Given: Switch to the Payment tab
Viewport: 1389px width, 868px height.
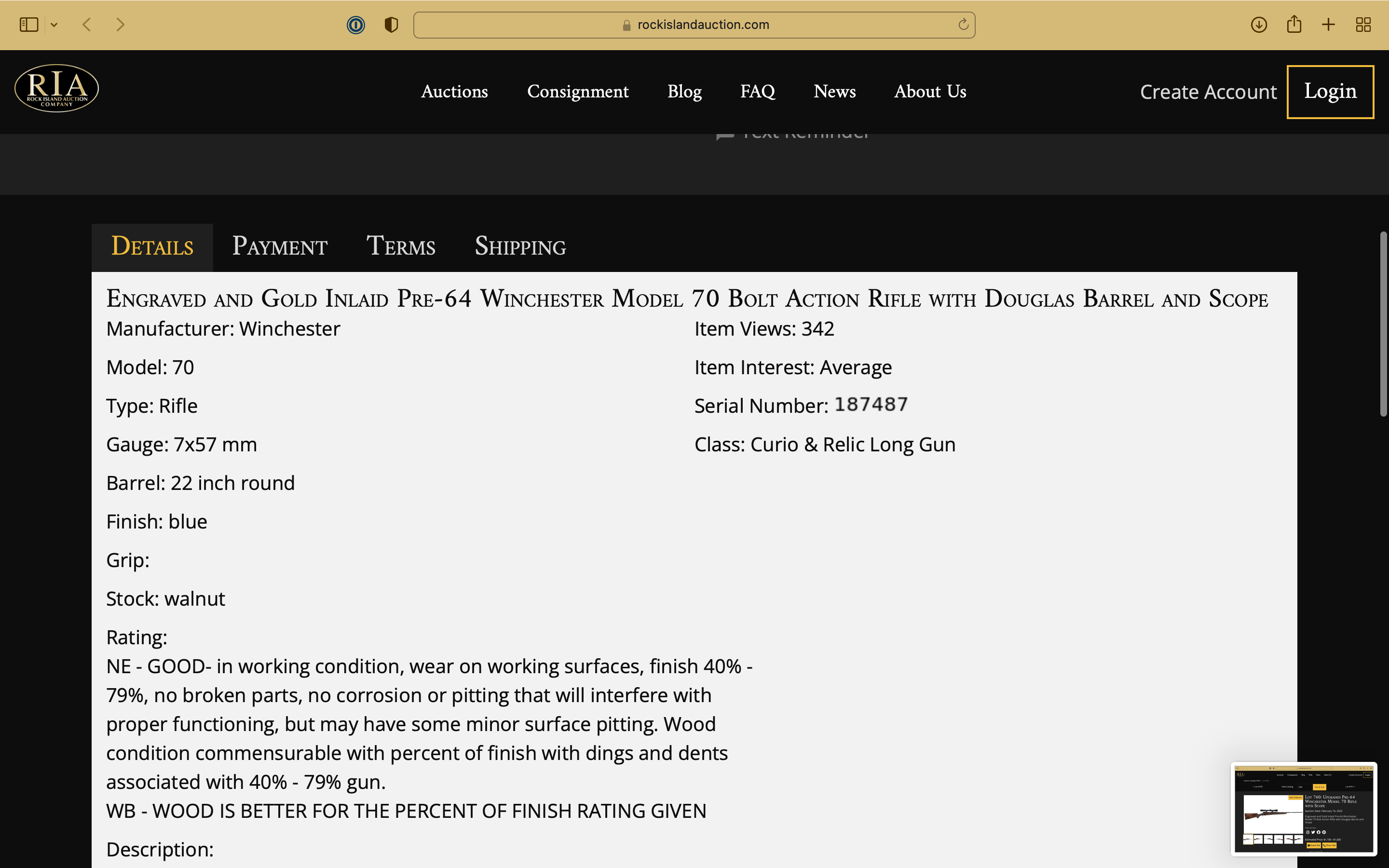Looking at the screenshot, I should point(280,246).
